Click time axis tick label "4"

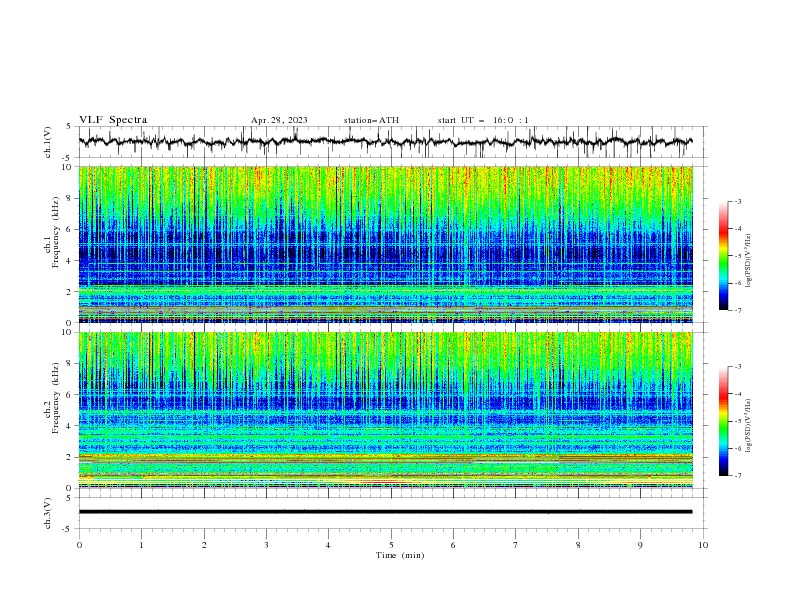click(x=328, y=545)
